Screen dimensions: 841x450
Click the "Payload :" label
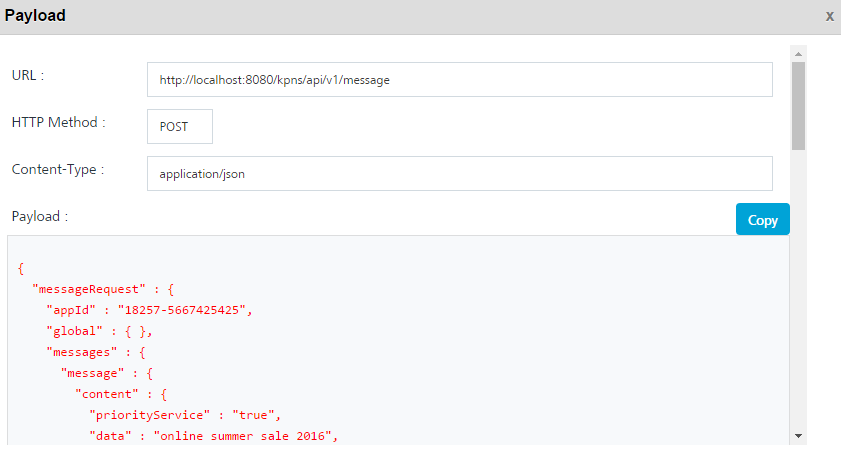tap(40, 216)
